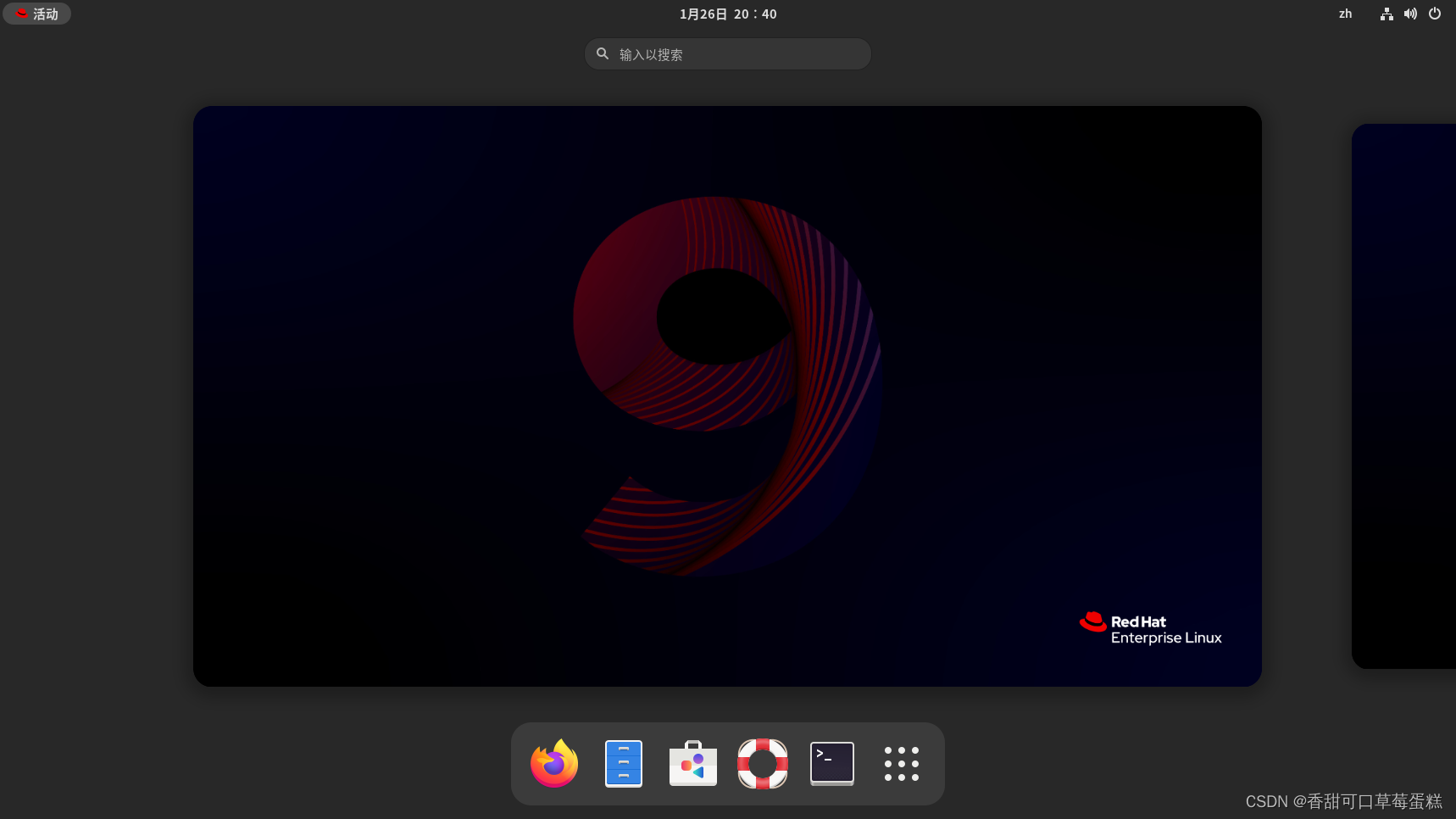The width and height of the screenshot is (1456, 819).
Task: Select the main workspace thumbnail
Action: pos(727,396)
